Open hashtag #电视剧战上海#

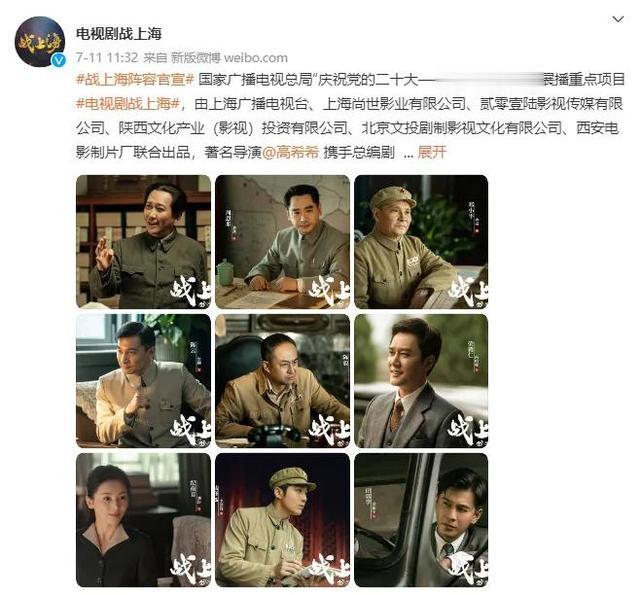click(x=128, y=104)
